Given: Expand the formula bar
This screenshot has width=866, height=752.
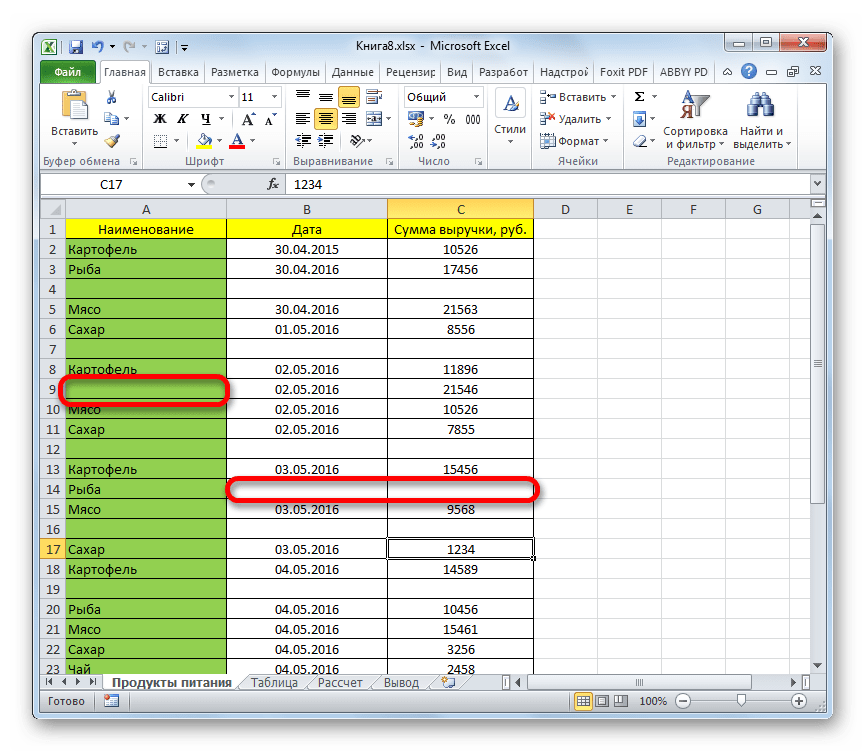Looking at the screenshot, I should click(x=817, y=184).
